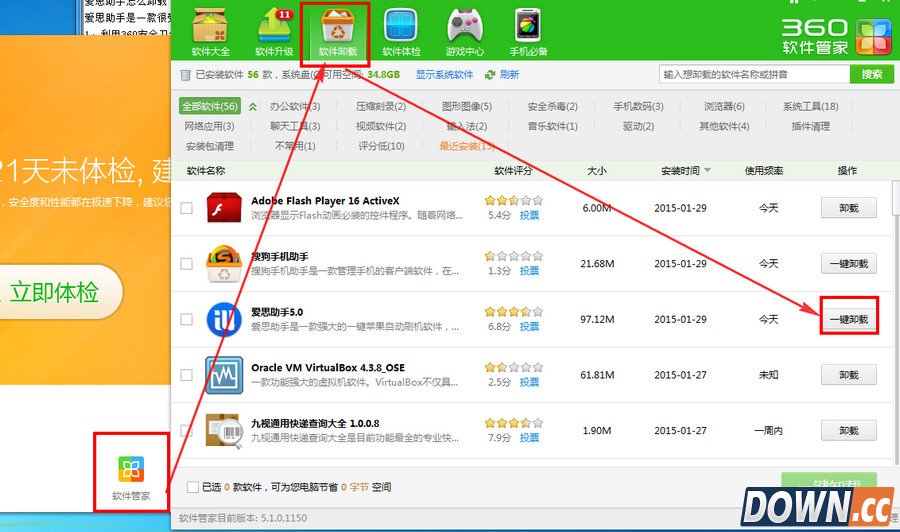Click 卸载 for Oracle VM VirtualBox
Image resolution: width=900 pixels, height=532 pixels.
(x=849, y=375)
